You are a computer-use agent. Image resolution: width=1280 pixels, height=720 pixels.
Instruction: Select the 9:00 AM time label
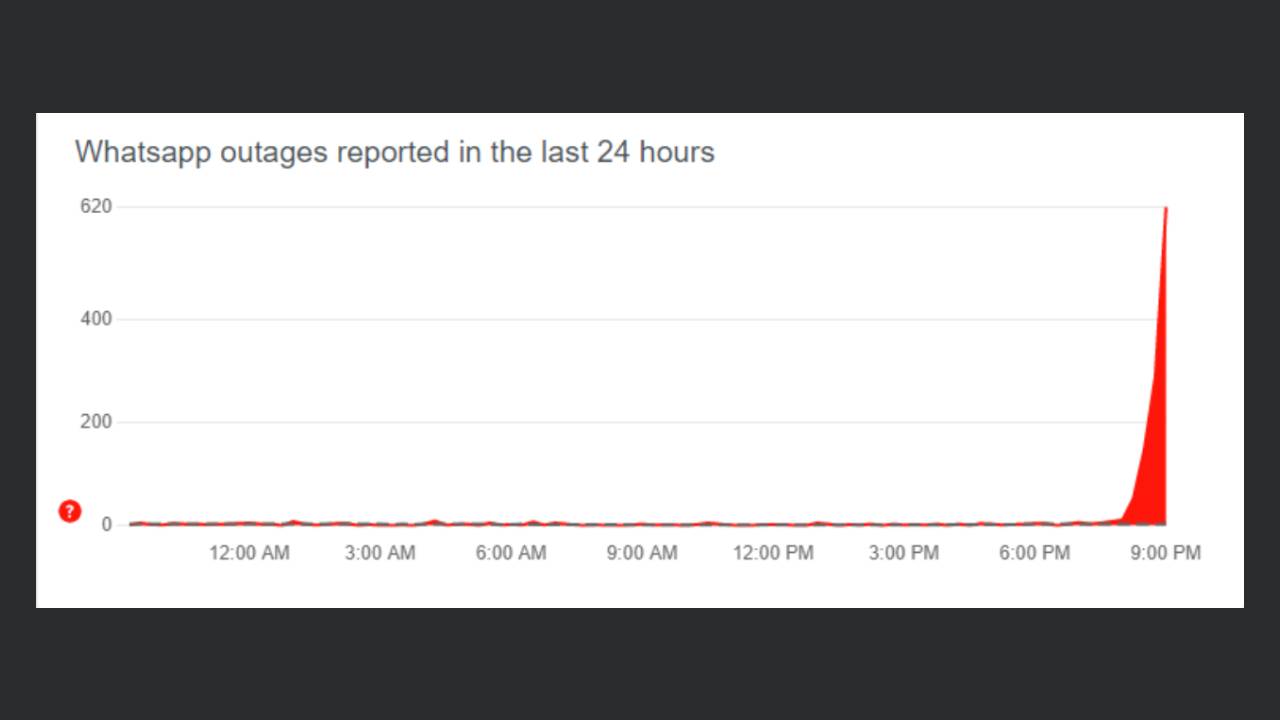pyautogui.click(x=642, y=553)
